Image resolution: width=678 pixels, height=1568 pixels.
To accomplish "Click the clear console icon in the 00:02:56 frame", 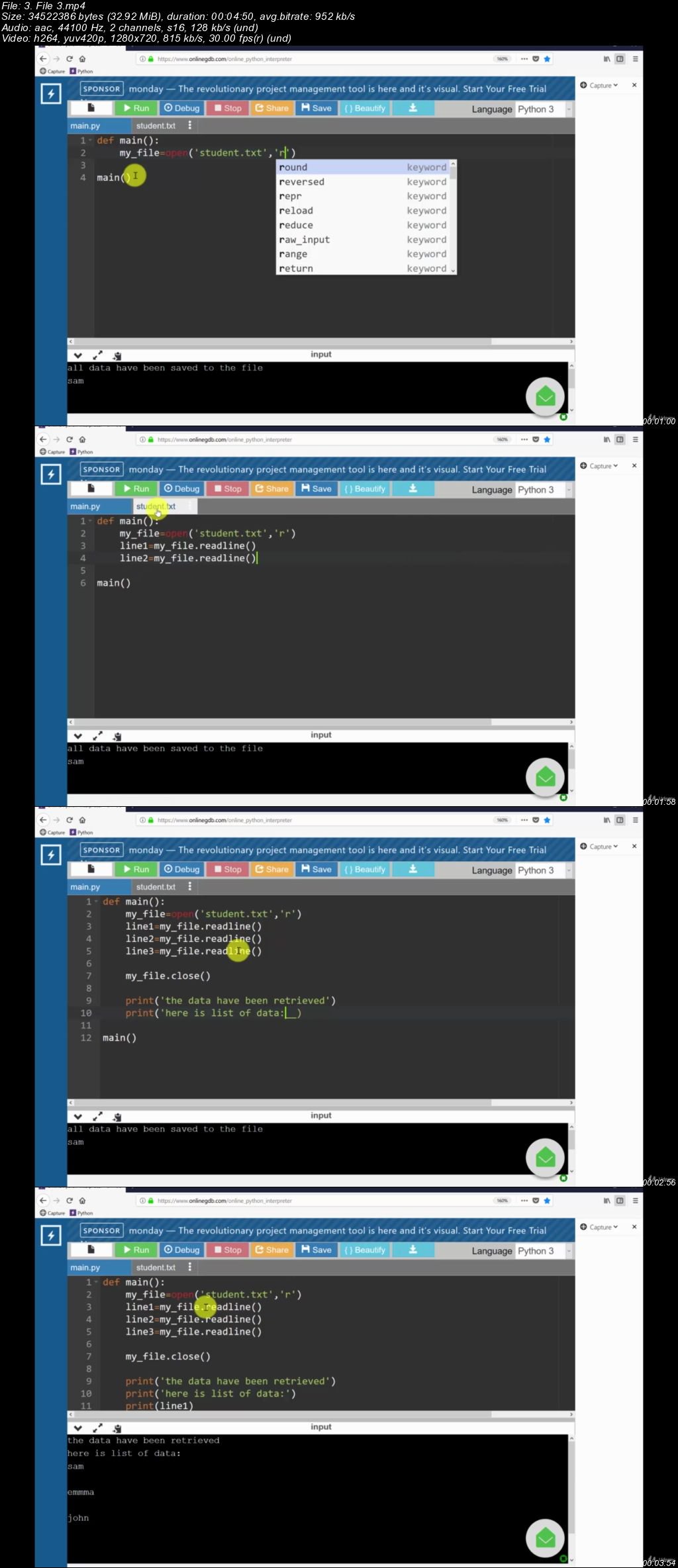I will (x=117, y=1117).
